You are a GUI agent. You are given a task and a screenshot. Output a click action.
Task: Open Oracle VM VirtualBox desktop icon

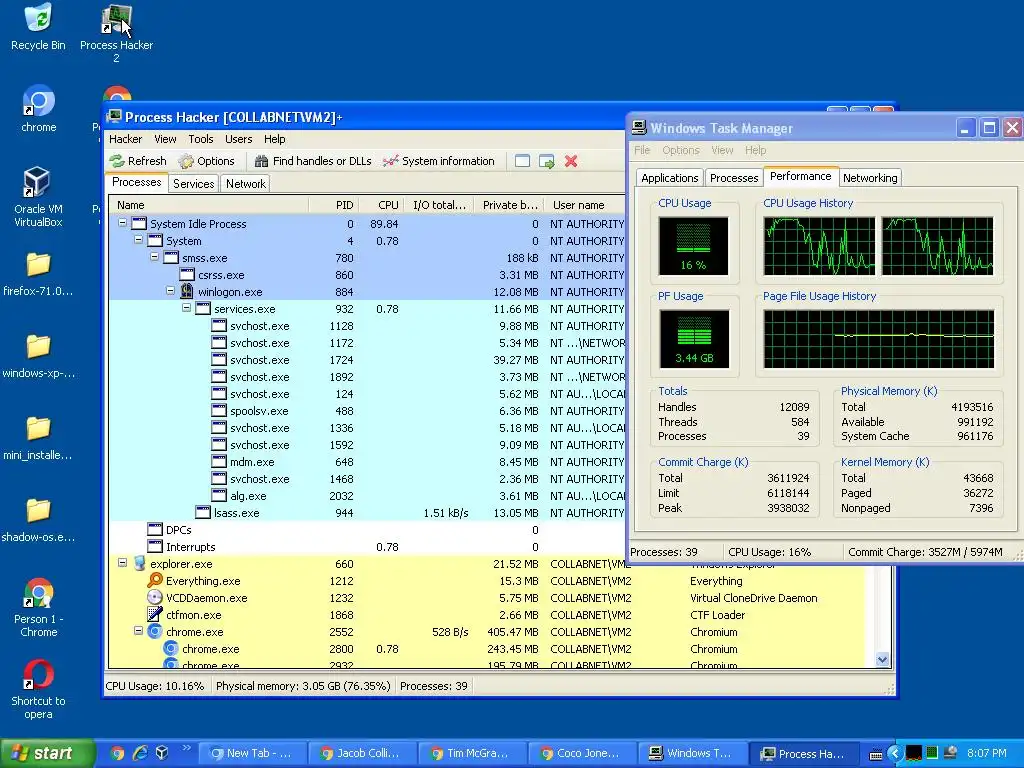pos(38,197)
